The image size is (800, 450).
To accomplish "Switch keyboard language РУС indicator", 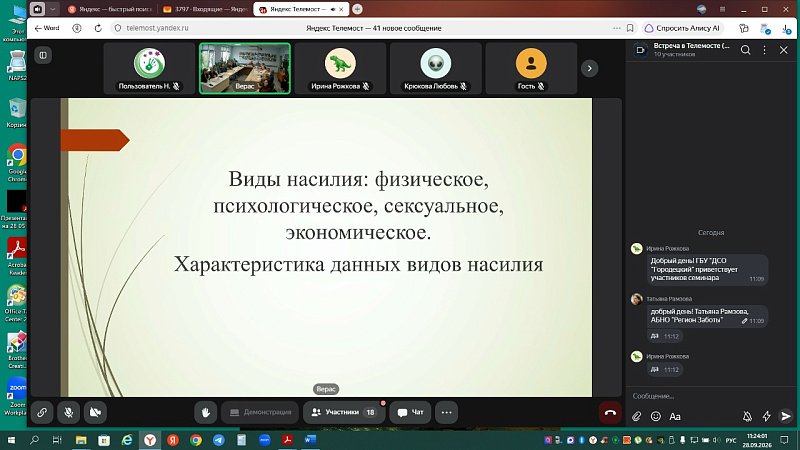I will [731, 440].
